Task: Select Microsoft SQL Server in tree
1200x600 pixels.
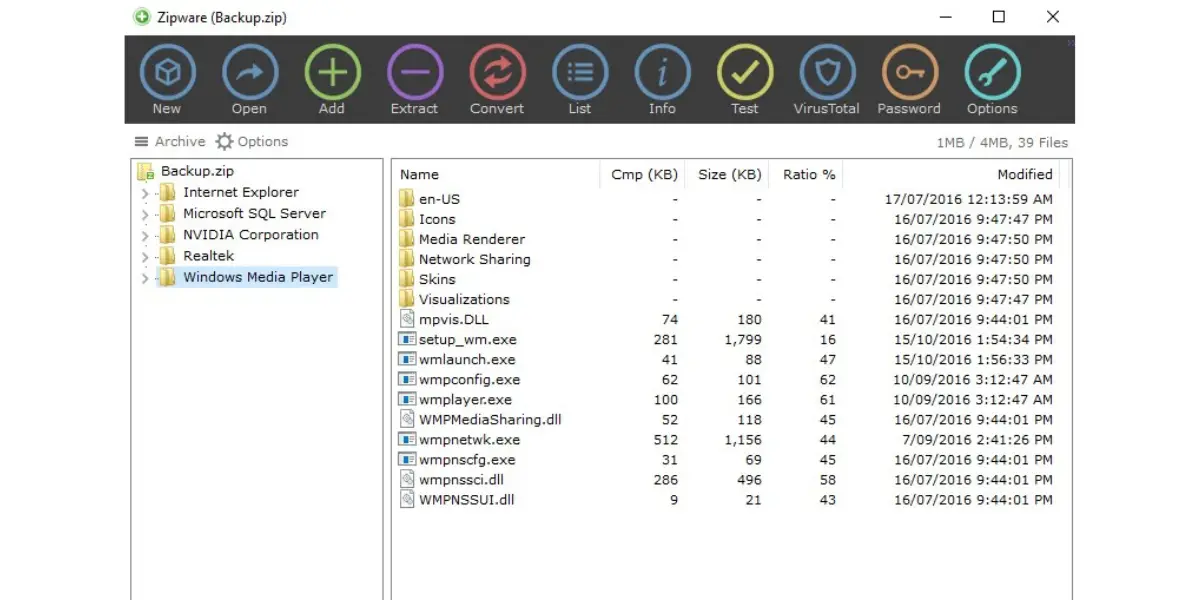Action: coord(254,213)
